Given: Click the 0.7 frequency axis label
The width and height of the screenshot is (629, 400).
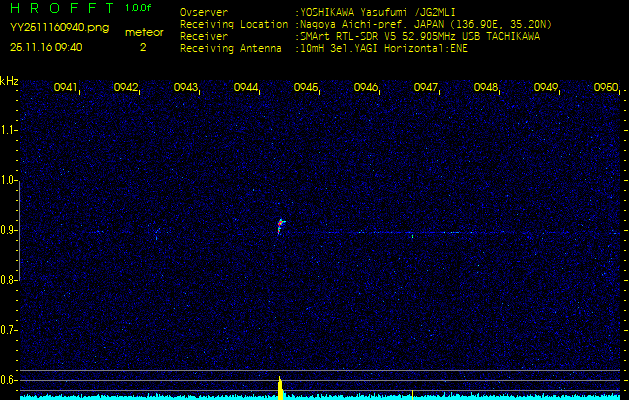Looking at the screenshot, I should [9, 330].
